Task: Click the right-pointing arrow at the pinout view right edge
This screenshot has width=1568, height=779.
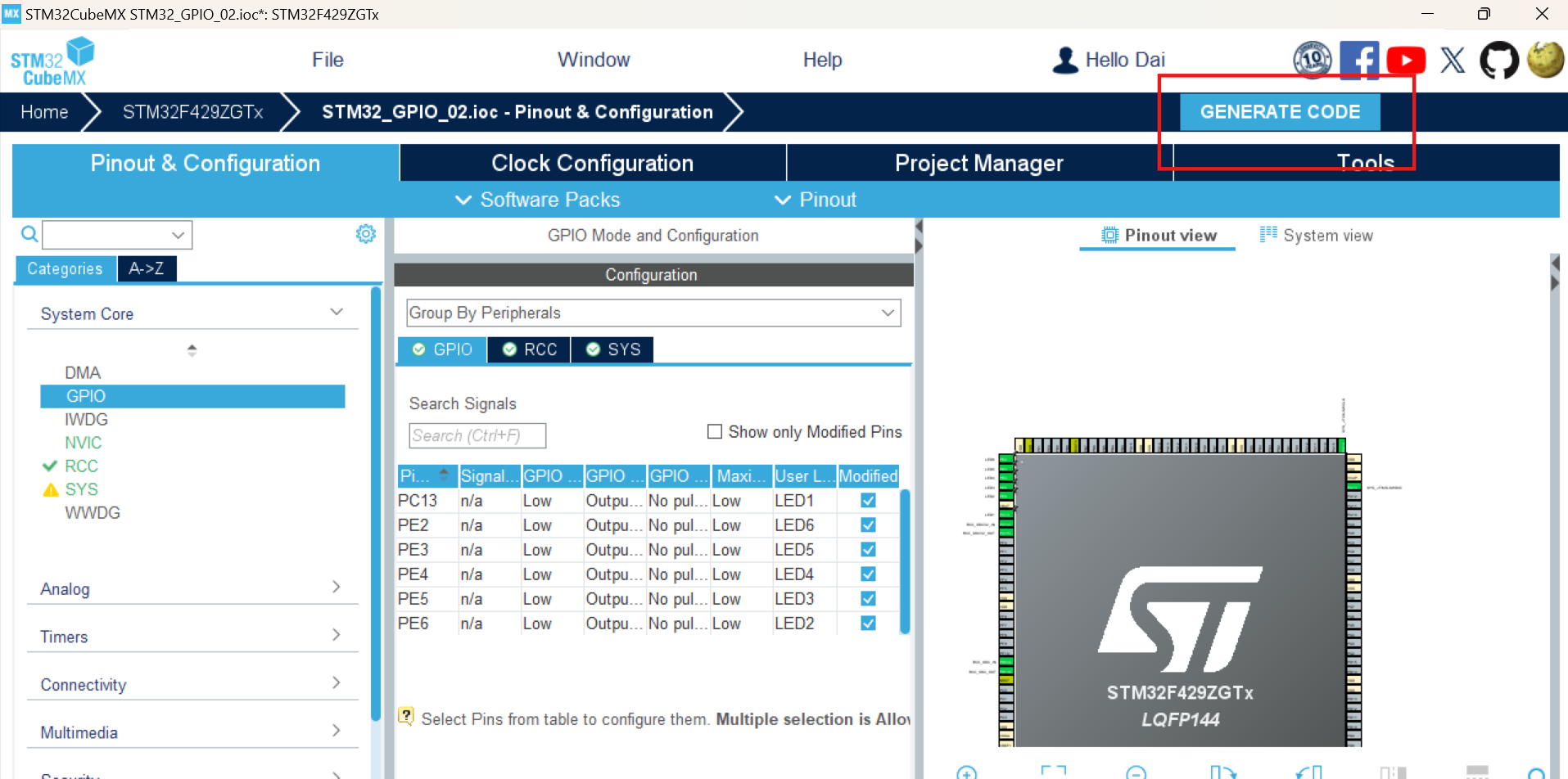Action: [1556, 283]
